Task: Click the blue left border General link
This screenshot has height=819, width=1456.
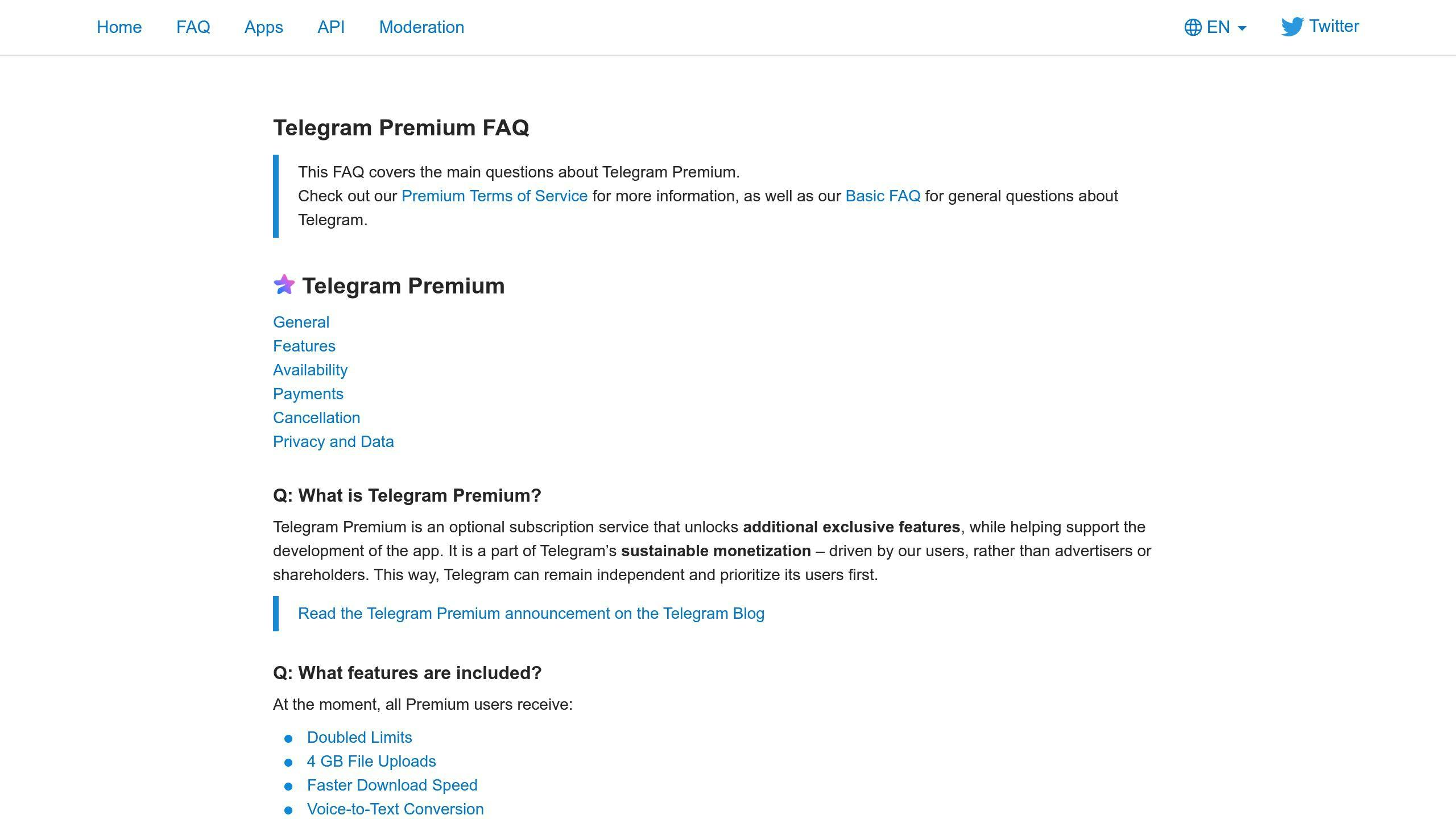Action: pos(301,322)
